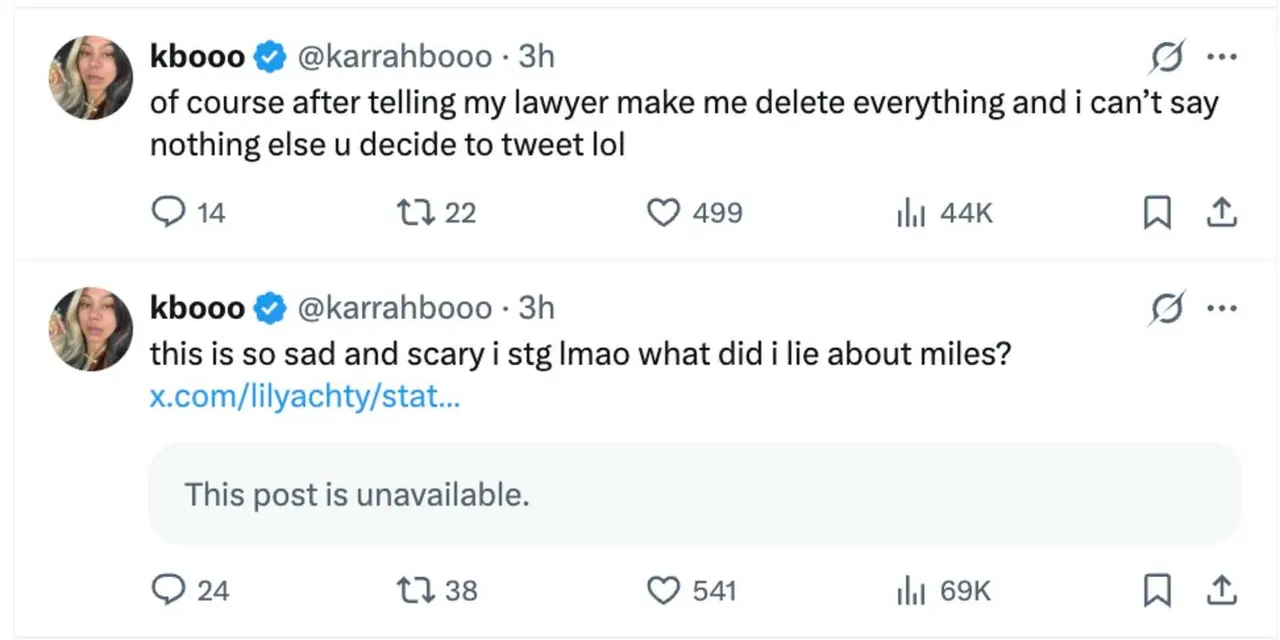Open Grok icon on the first tweet
Screen dimensions: 1280x640
pyautogui.click(x=1168, y=56)
